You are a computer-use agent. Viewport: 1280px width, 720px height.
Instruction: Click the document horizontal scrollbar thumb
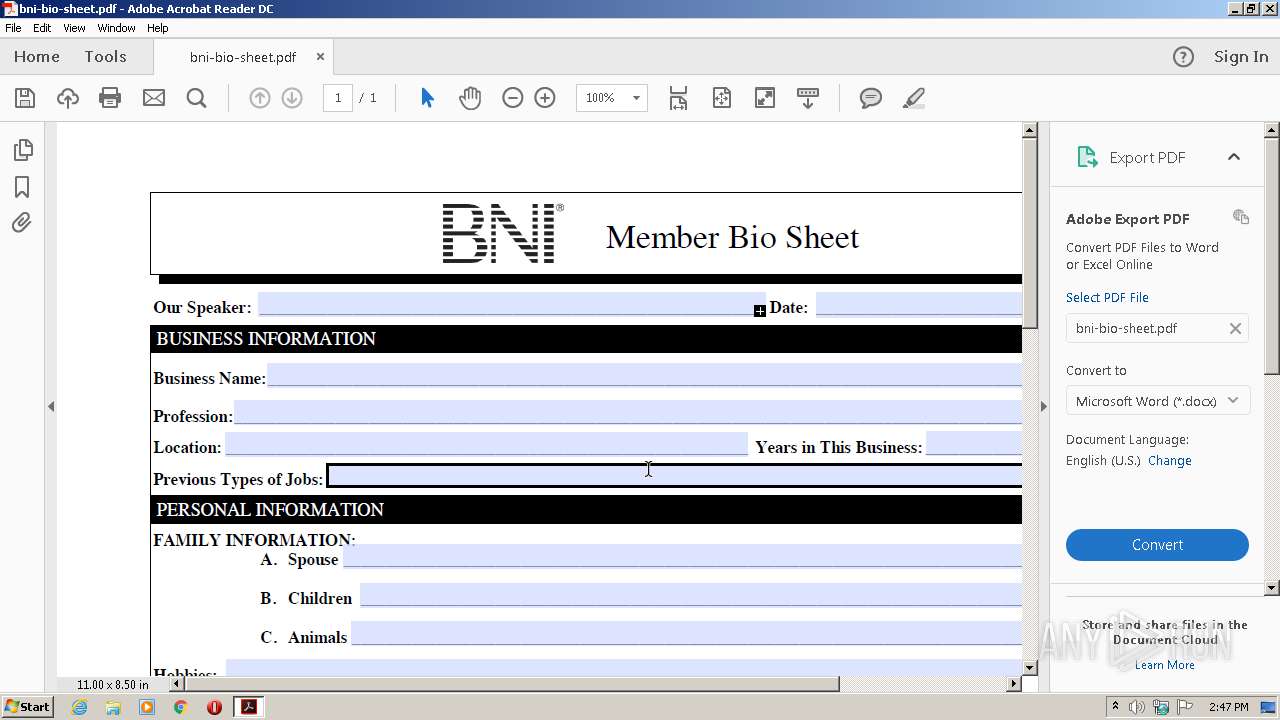(512, 684)
